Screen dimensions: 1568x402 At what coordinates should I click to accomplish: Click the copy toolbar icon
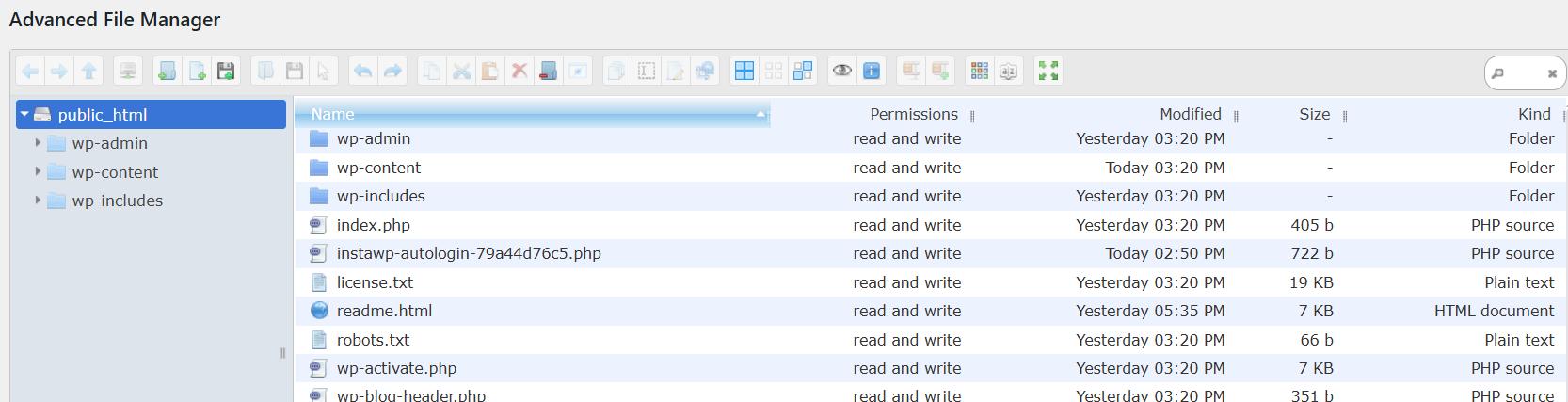(x=431, y=72)
